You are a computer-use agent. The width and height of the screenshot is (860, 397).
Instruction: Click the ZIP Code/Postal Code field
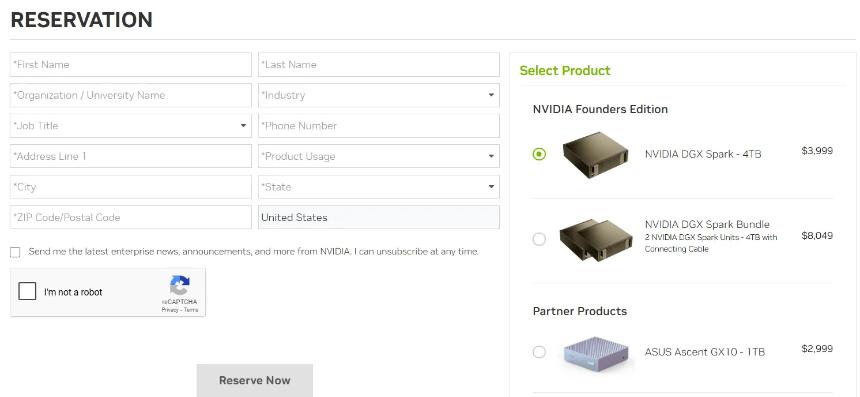pyautogui.click(x=131, y=217)
